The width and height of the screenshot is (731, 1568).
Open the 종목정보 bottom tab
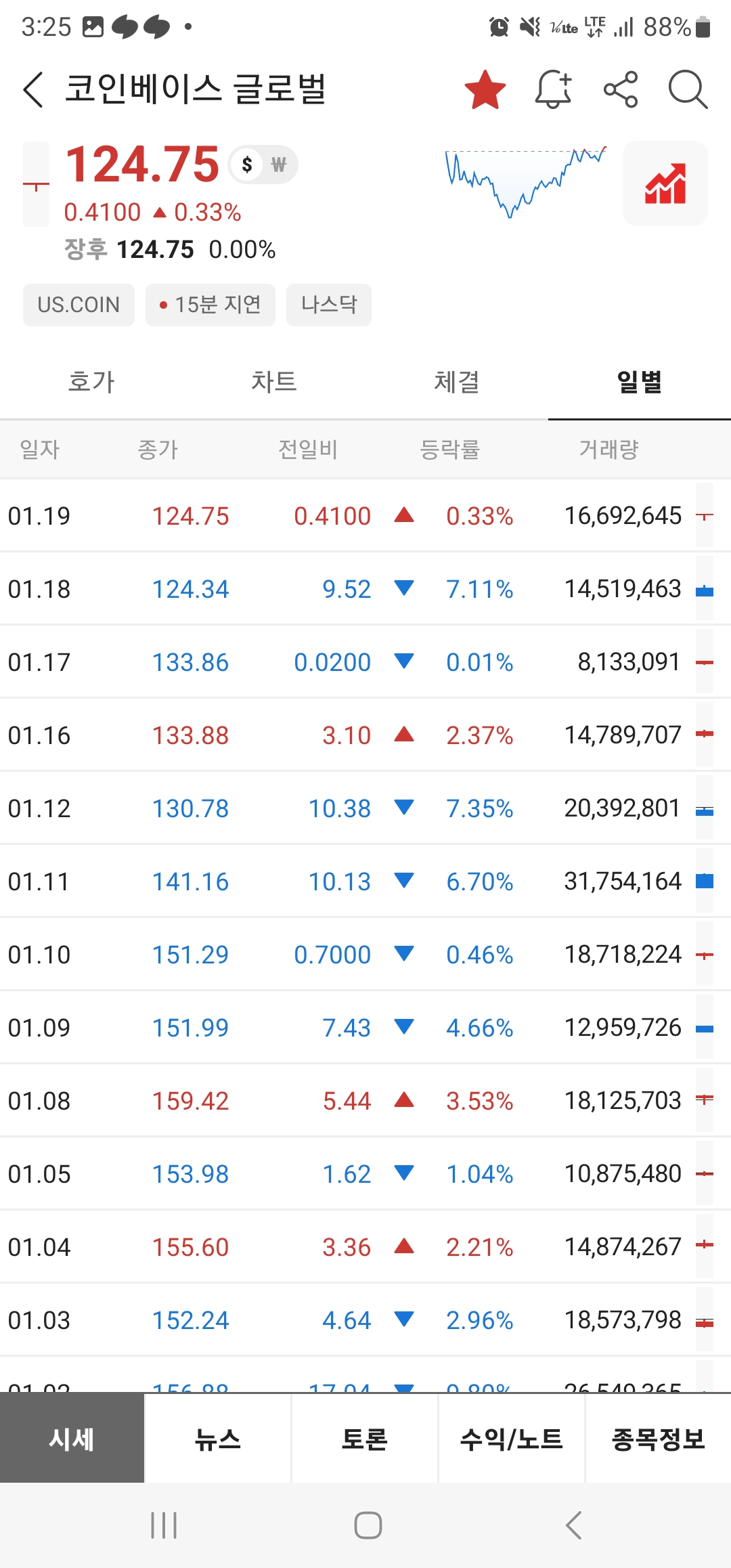pyautogui.click(x=659, y=1439)
